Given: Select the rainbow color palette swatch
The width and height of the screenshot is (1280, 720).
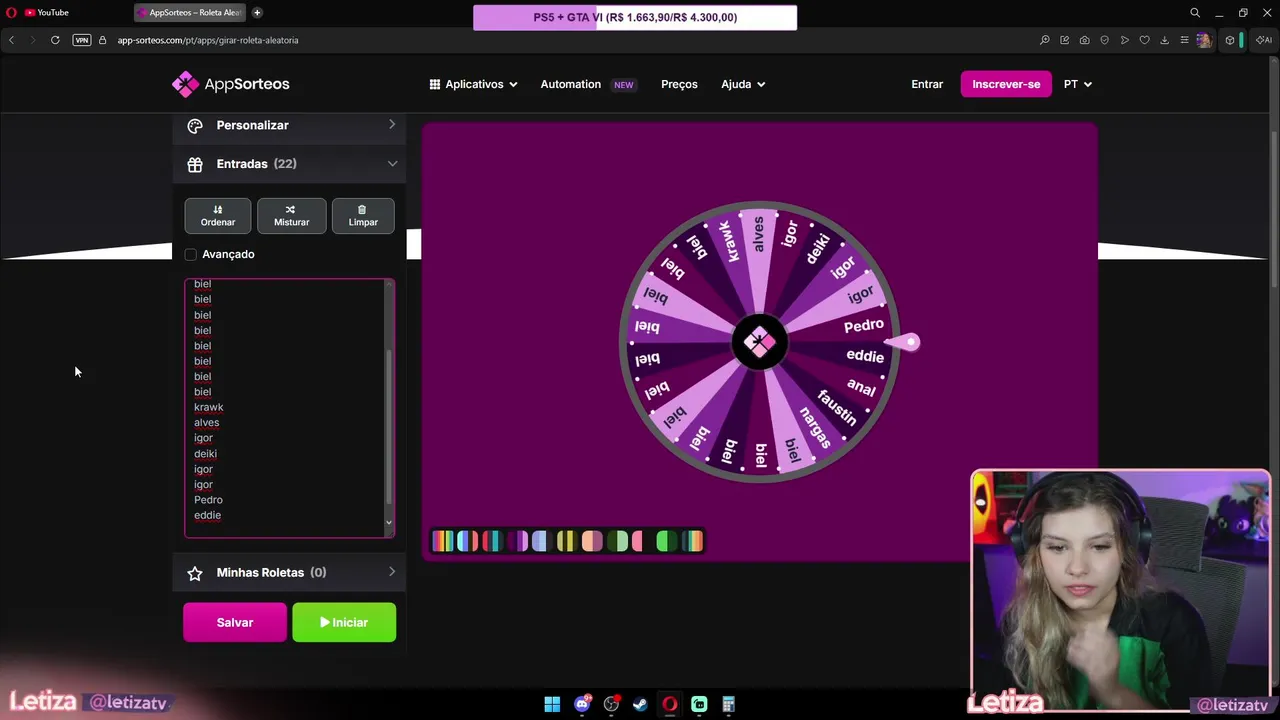Looking at the screenshot, I should pyautogui.click(x=443, y=541).
